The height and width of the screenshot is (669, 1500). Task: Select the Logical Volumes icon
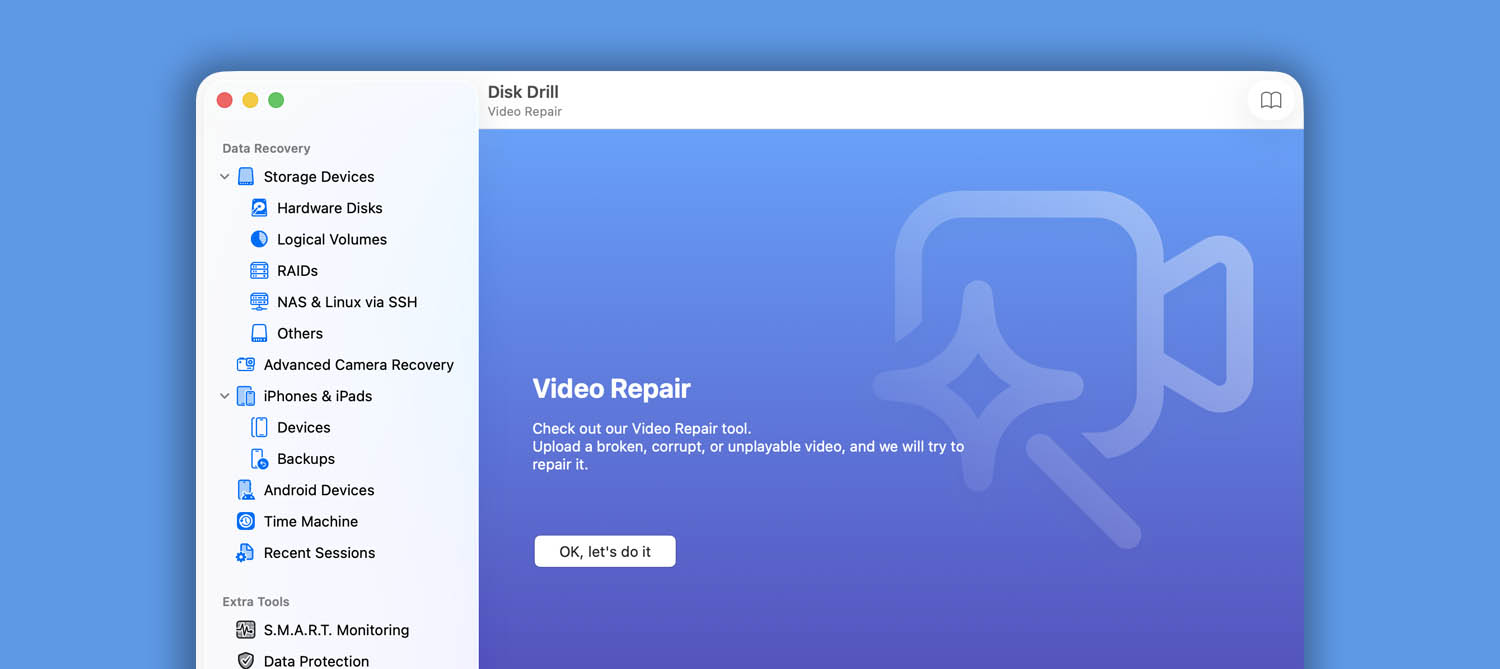pos(259,239)
